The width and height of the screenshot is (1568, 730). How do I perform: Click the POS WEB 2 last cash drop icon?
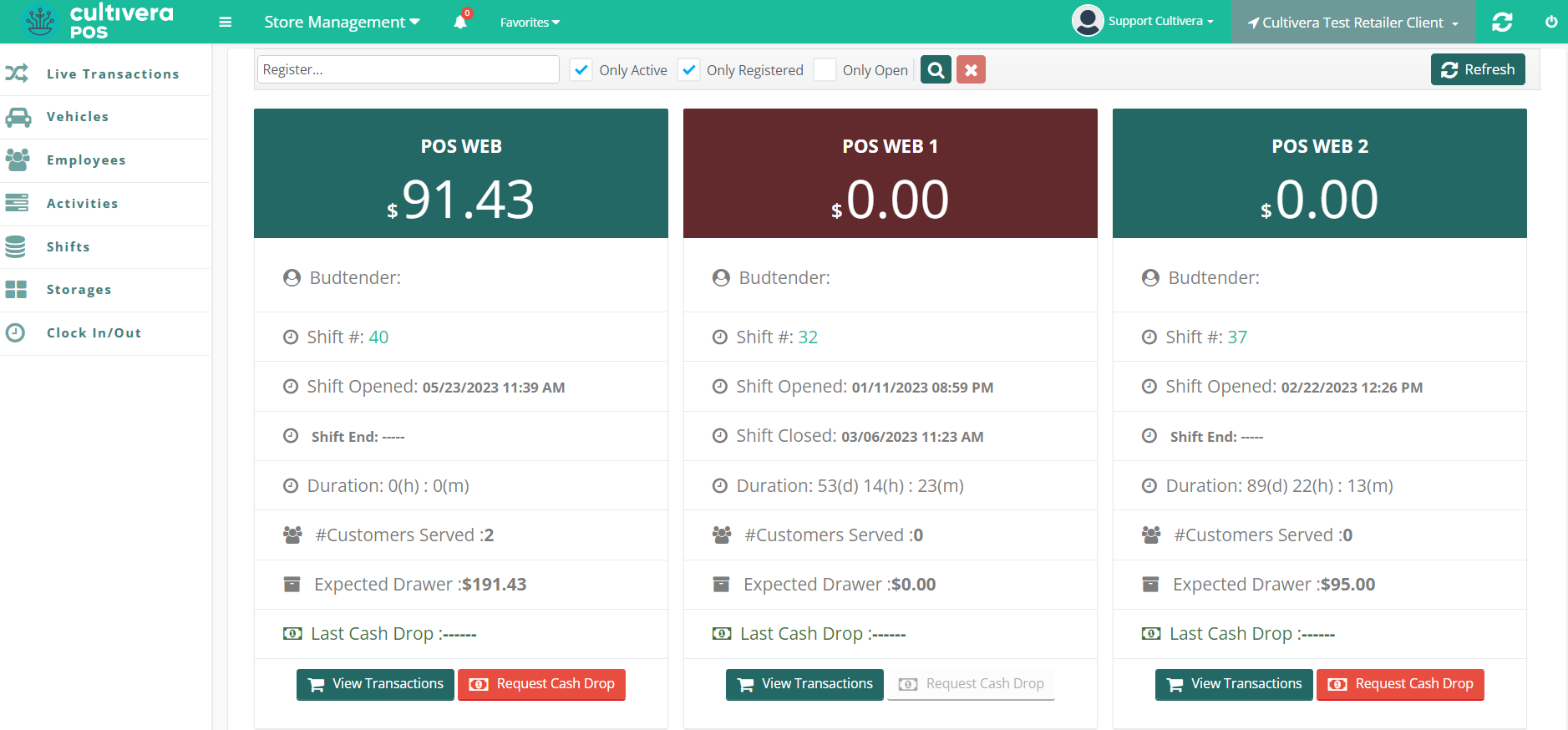coord(1151,634)
